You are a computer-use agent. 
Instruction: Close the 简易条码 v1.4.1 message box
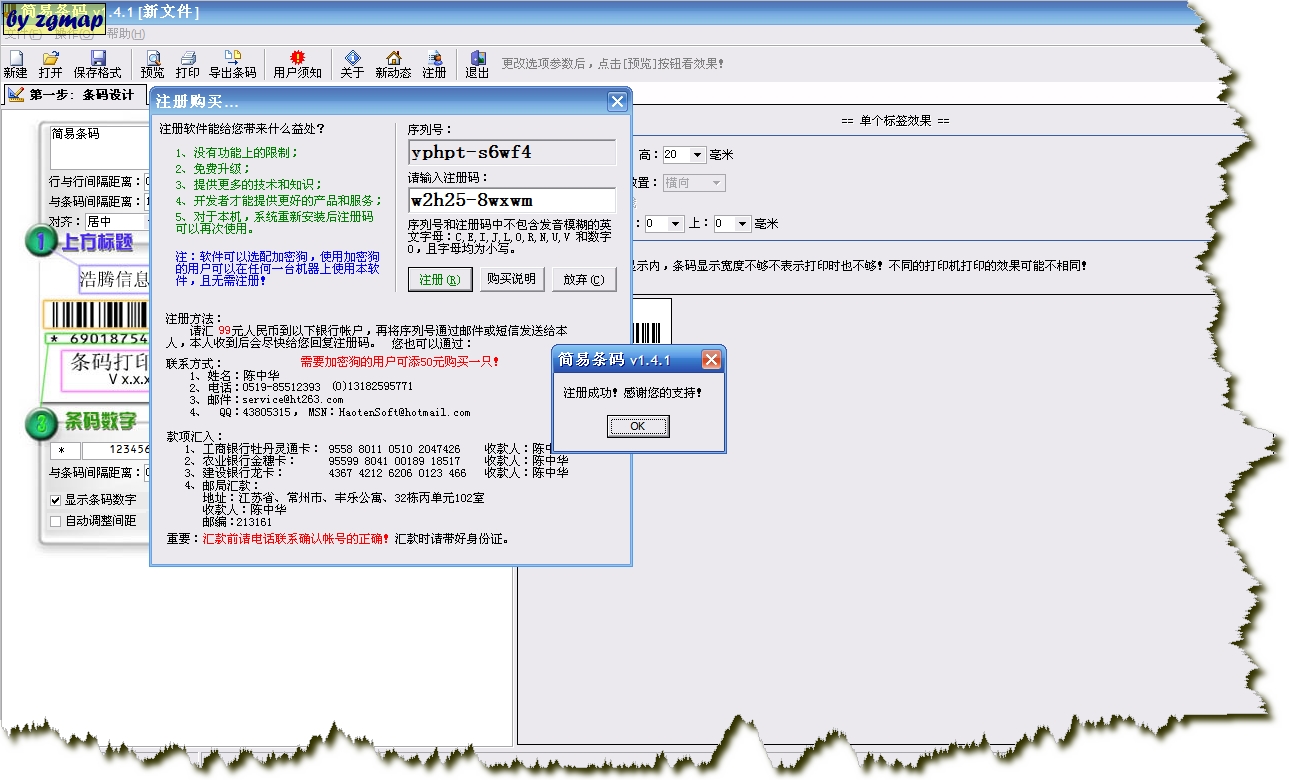(711, 359)
